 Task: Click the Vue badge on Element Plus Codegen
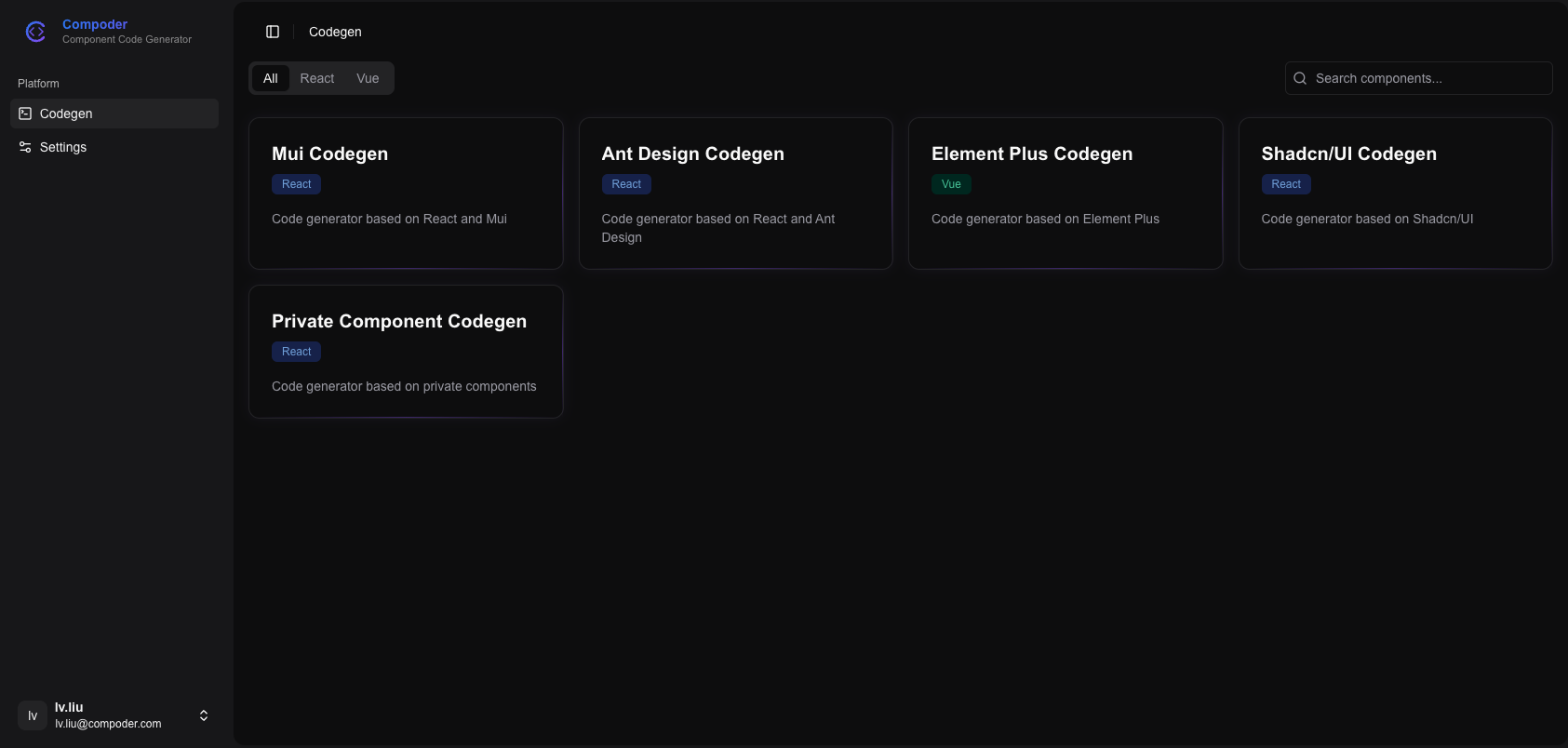[x=951, y=184]
